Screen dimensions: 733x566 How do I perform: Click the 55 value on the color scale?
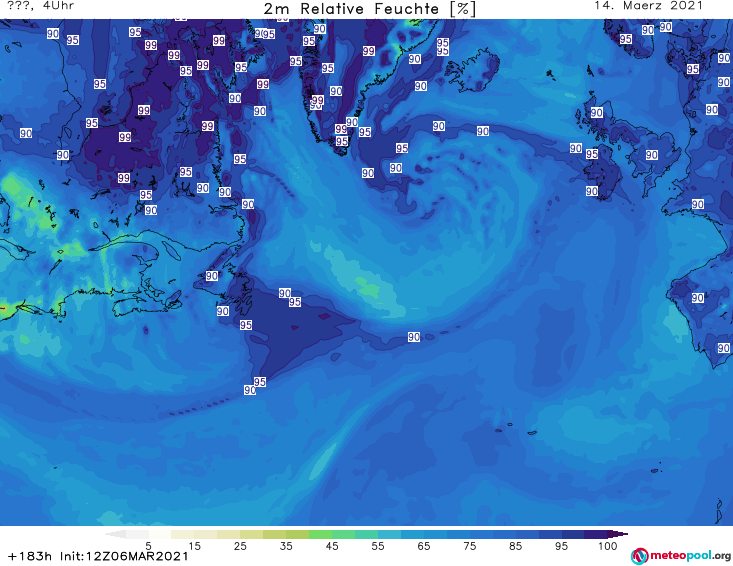point(377,546)
